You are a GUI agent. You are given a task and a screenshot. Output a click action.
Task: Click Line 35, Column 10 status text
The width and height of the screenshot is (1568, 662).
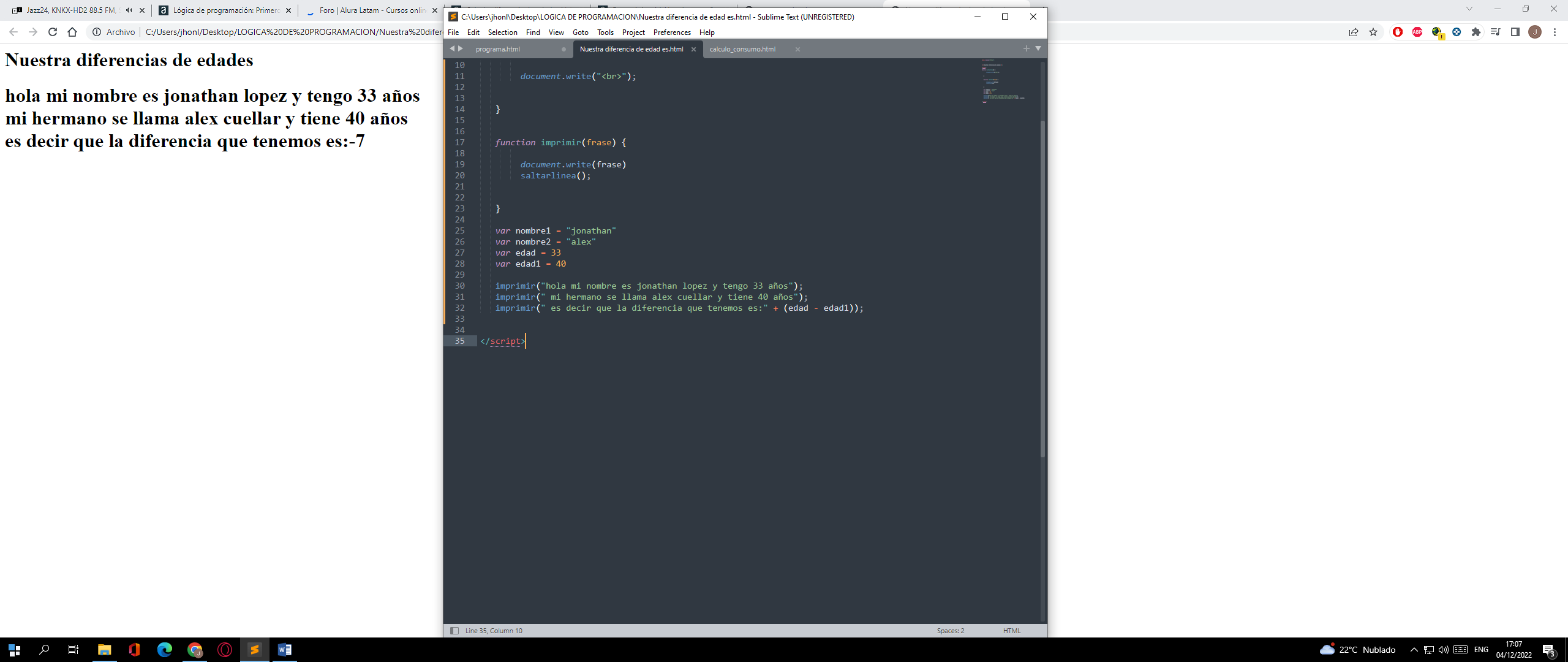[494, 631]
